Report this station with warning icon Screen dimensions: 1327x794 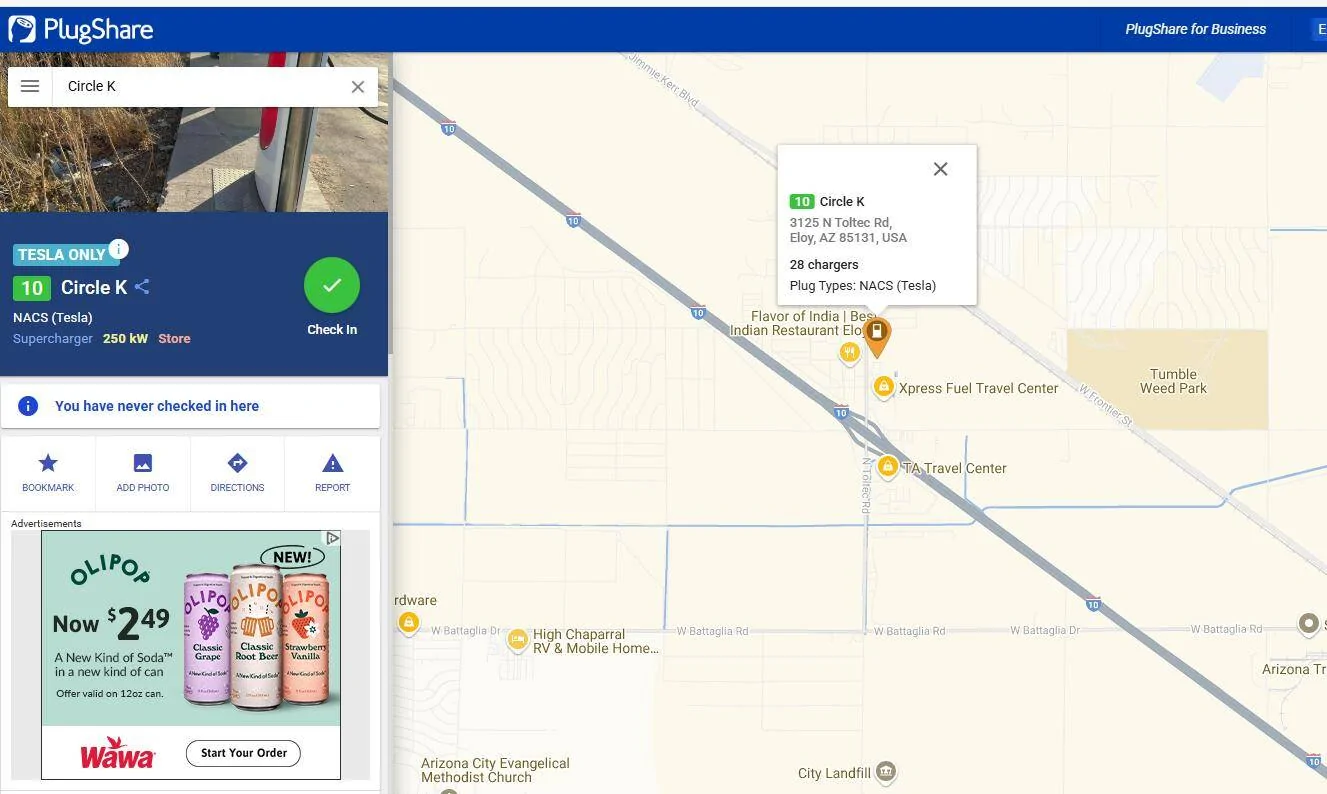point(332,472)
